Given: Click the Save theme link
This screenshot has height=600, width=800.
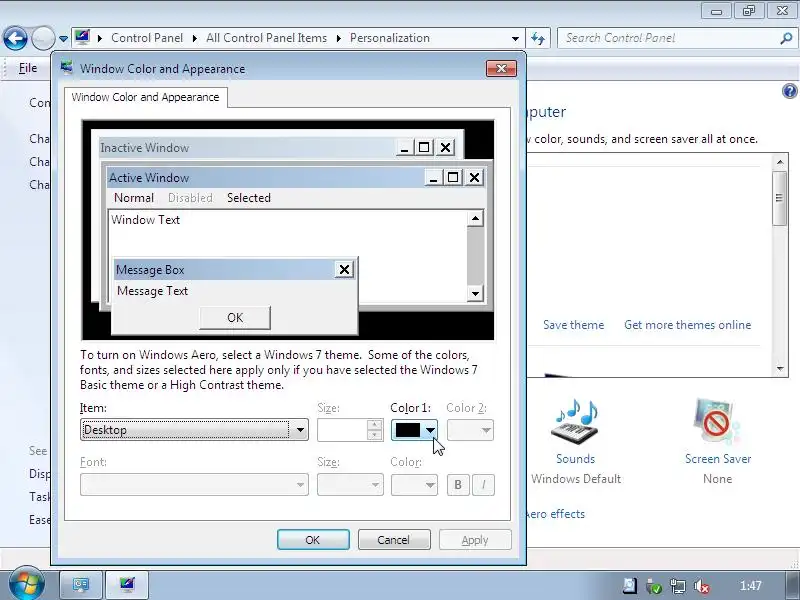Looking at the screenshot, I should [x=573, y=325].
